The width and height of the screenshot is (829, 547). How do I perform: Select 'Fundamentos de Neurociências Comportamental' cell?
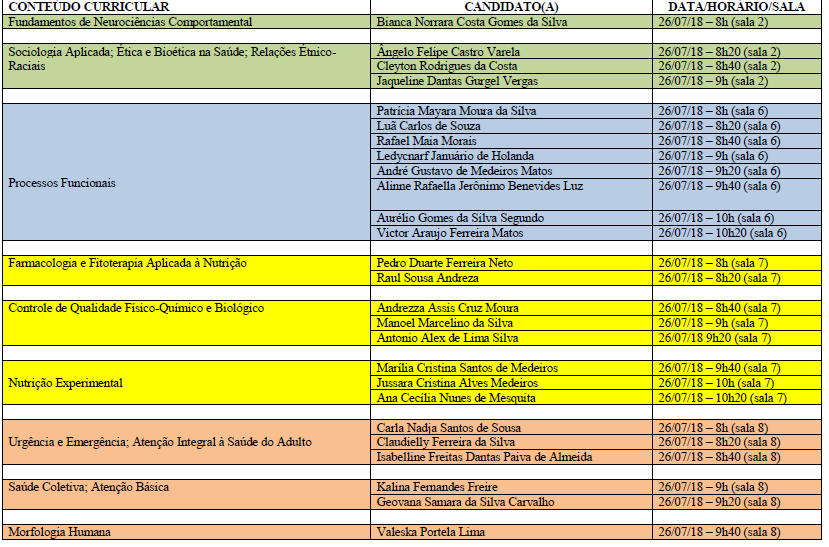[186, 22]
